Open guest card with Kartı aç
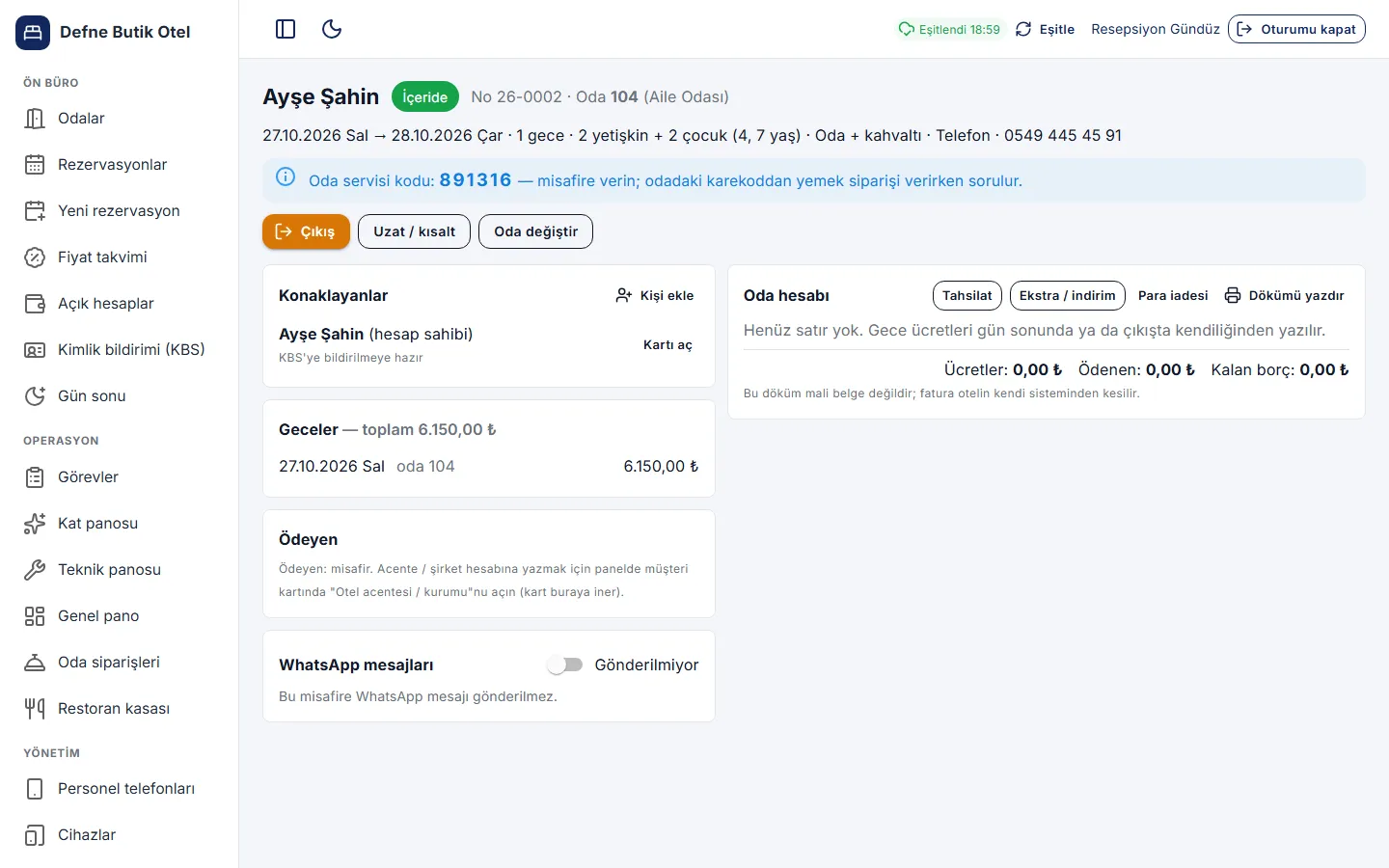The image size is (1389, 868). 667,344
